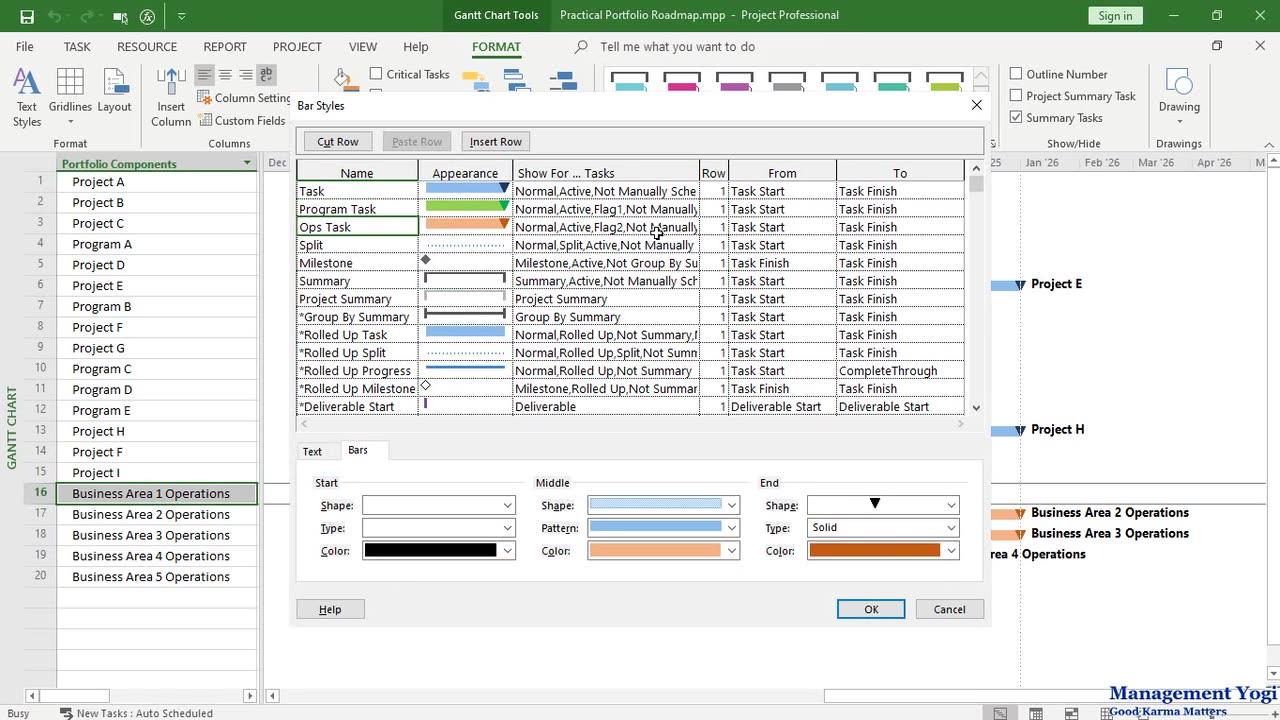Select the Program C task row
This screenshot has height=720, width=1280.
157,369
